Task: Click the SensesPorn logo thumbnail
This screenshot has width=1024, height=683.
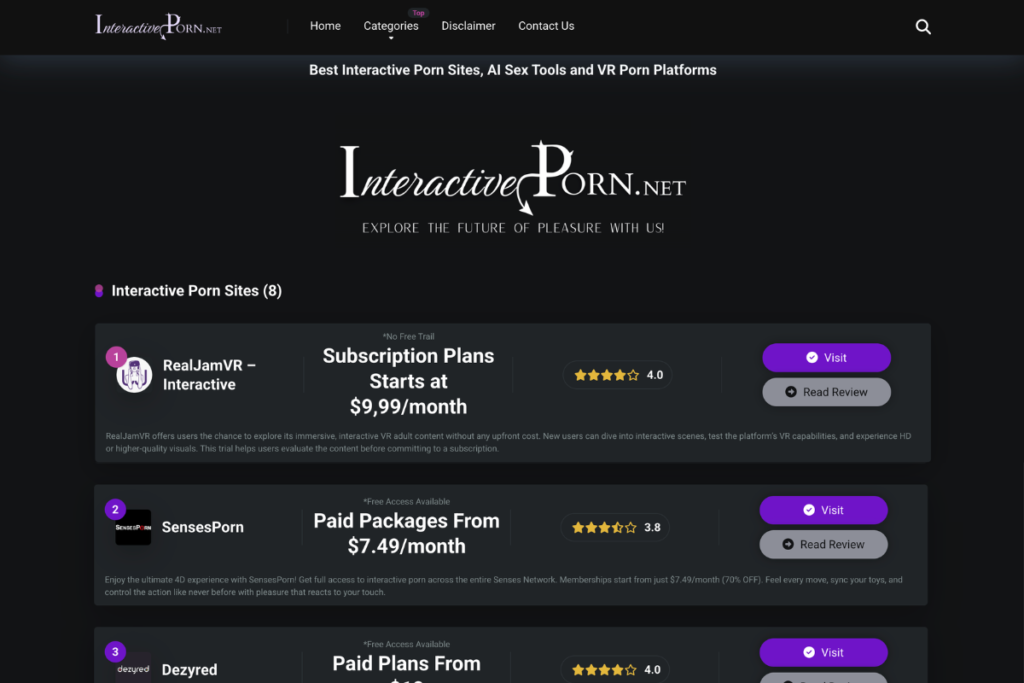Action: click(x=131, y=527)
